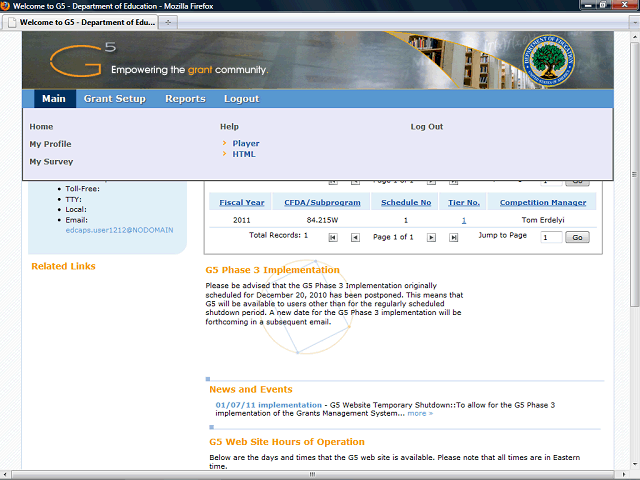Jump to last page of records
Viewport: 640px width, 480px height.
point(453,237)
